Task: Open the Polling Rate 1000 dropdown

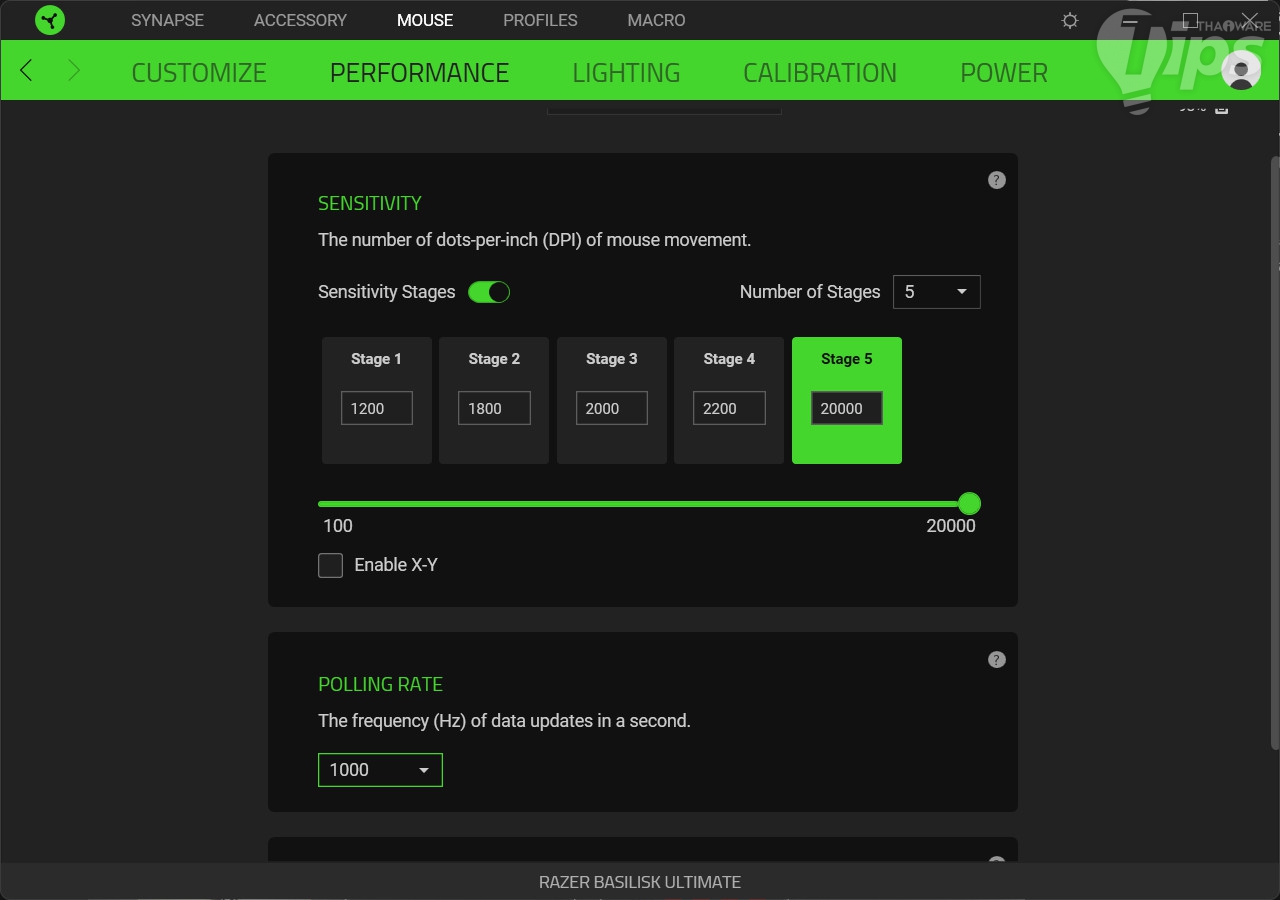Action: (380, 770)
